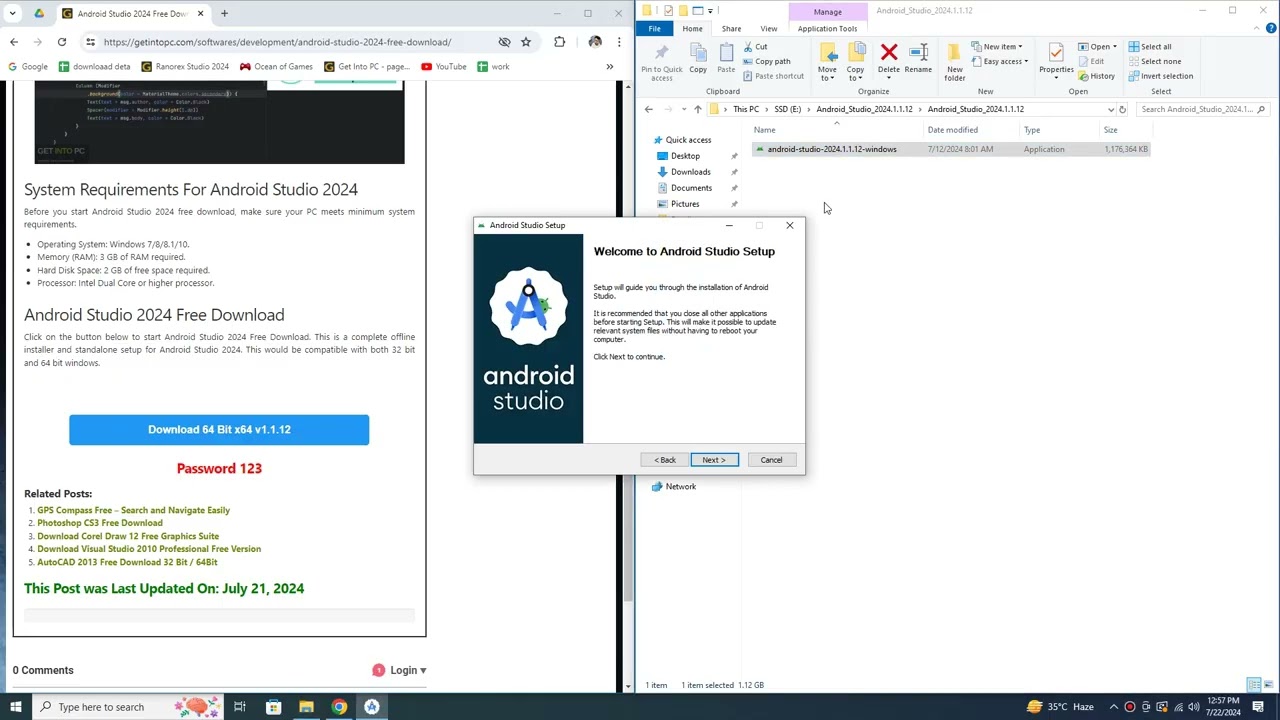
Task: Open Downloads in the navigation pane
Action: 690,172
